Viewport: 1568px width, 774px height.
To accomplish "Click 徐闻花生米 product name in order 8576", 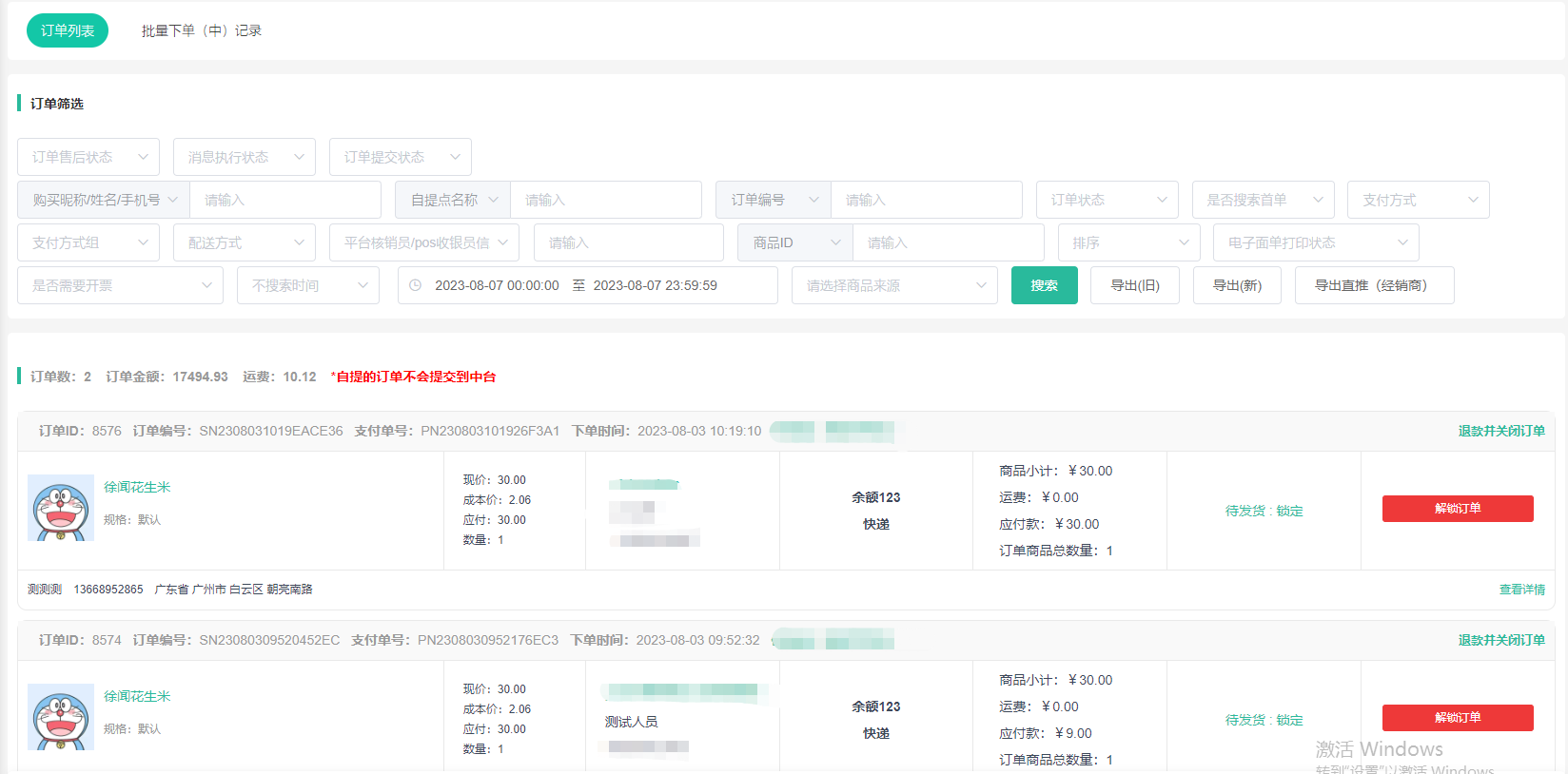I will 137,487.
